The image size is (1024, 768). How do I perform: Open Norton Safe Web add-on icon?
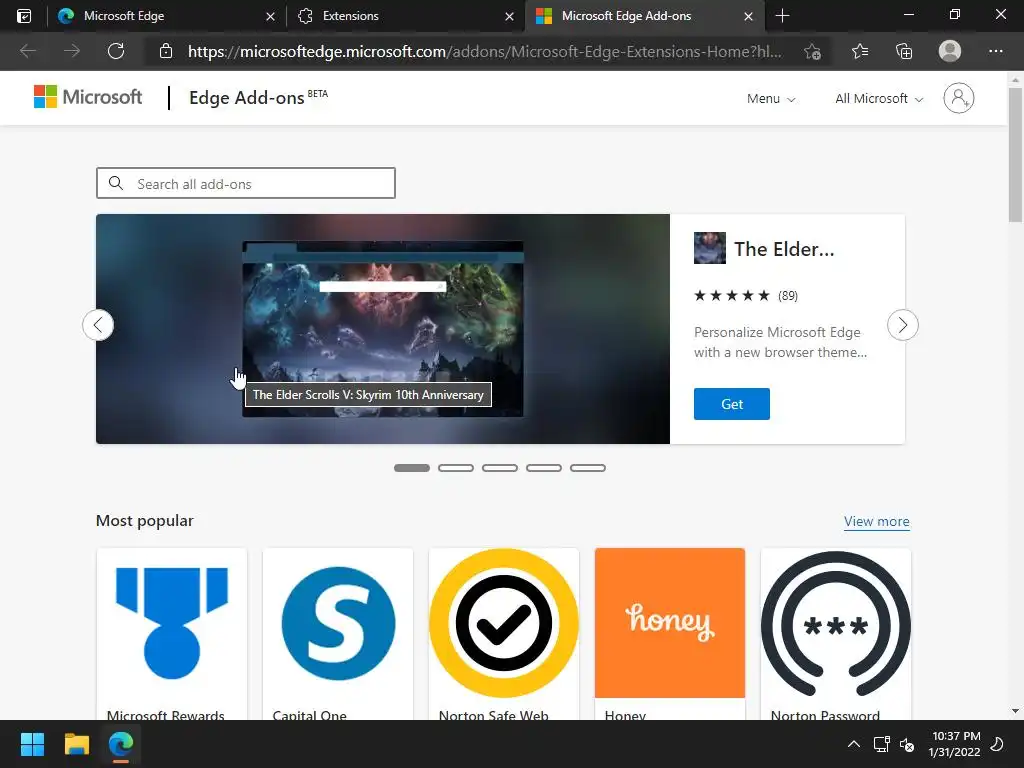click(504, 623)
